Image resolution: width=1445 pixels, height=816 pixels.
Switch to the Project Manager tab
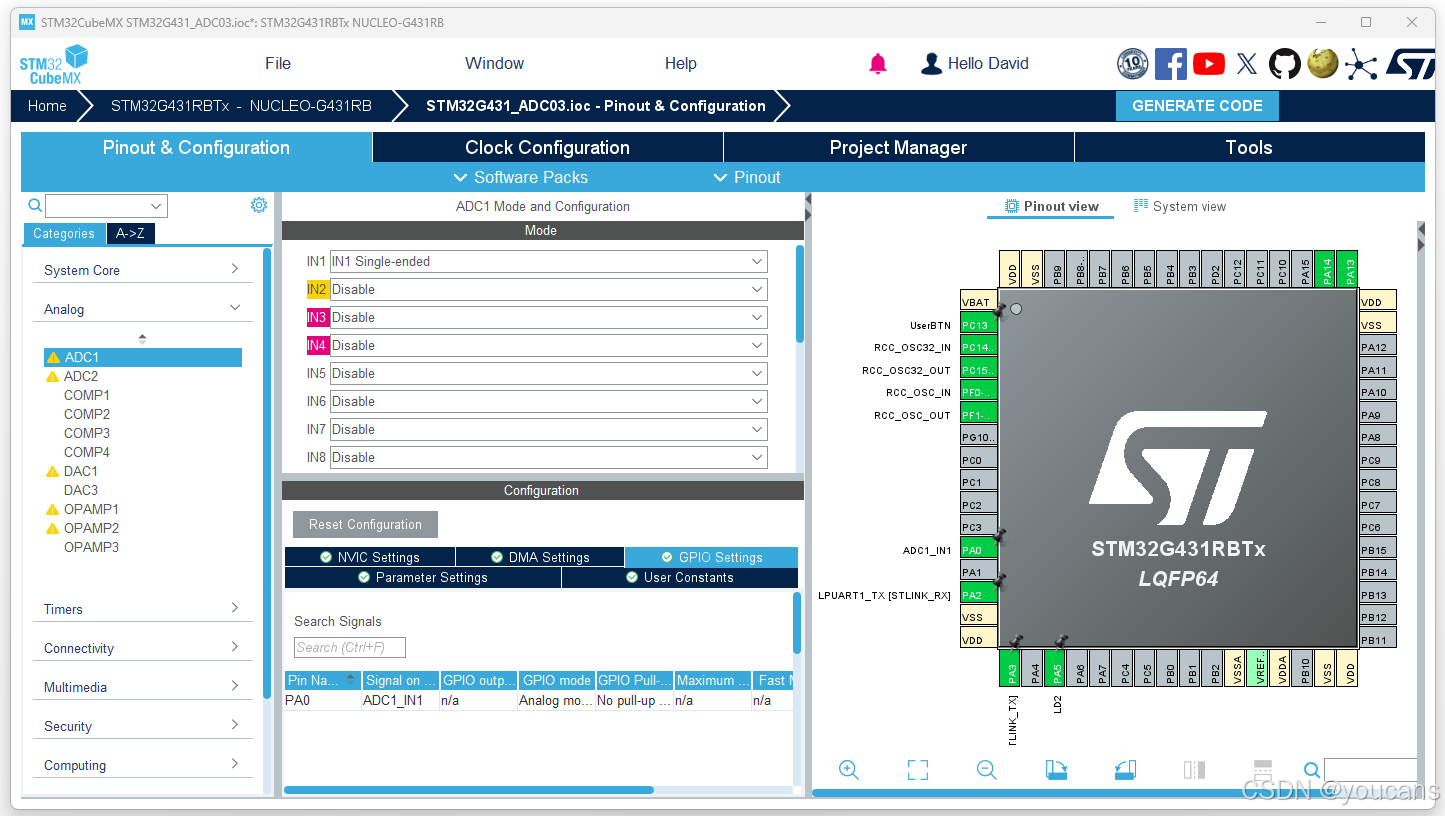coord(899,148)
